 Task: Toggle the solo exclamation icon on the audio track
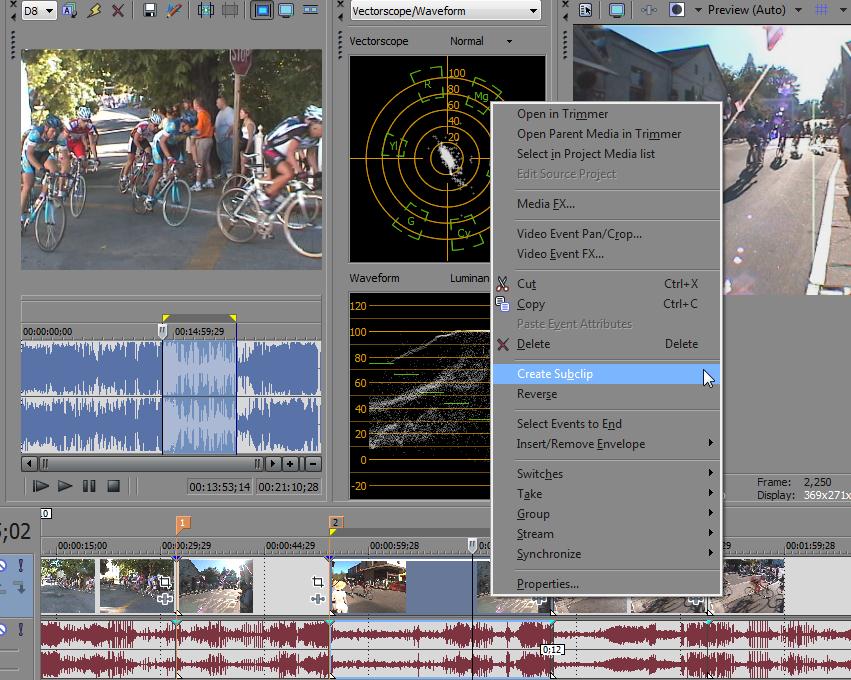coord(20,629)
